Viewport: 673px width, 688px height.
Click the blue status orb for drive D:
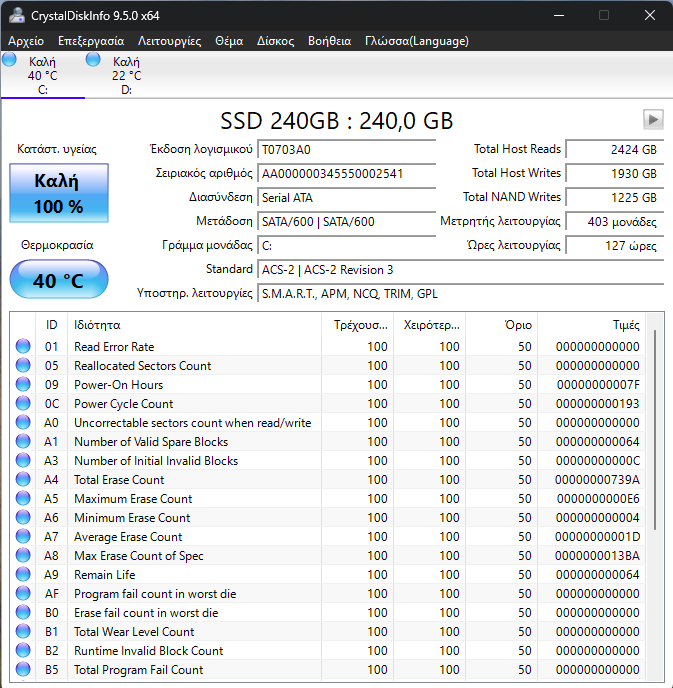pyautogui.click(x=93, y=59)
